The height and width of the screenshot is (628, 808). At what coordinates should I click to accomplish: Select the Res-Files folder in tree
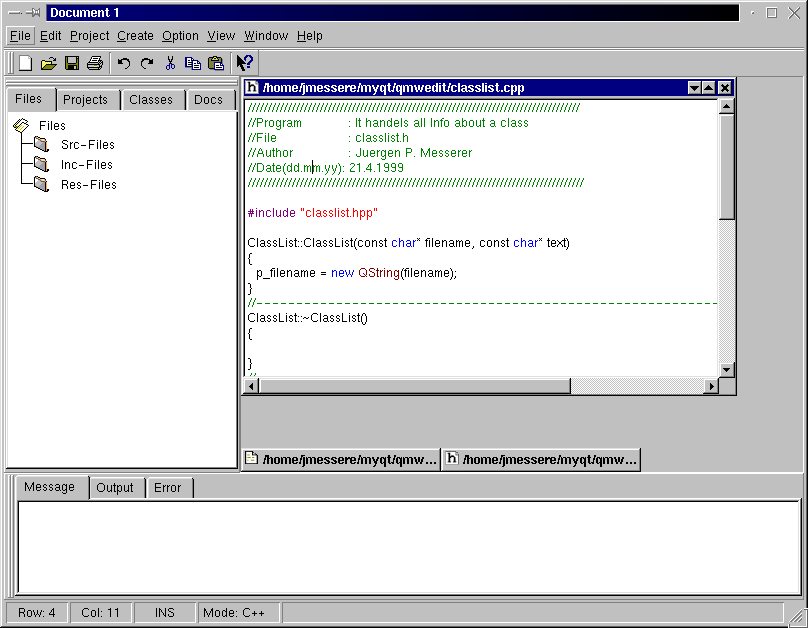pos(88,185)
